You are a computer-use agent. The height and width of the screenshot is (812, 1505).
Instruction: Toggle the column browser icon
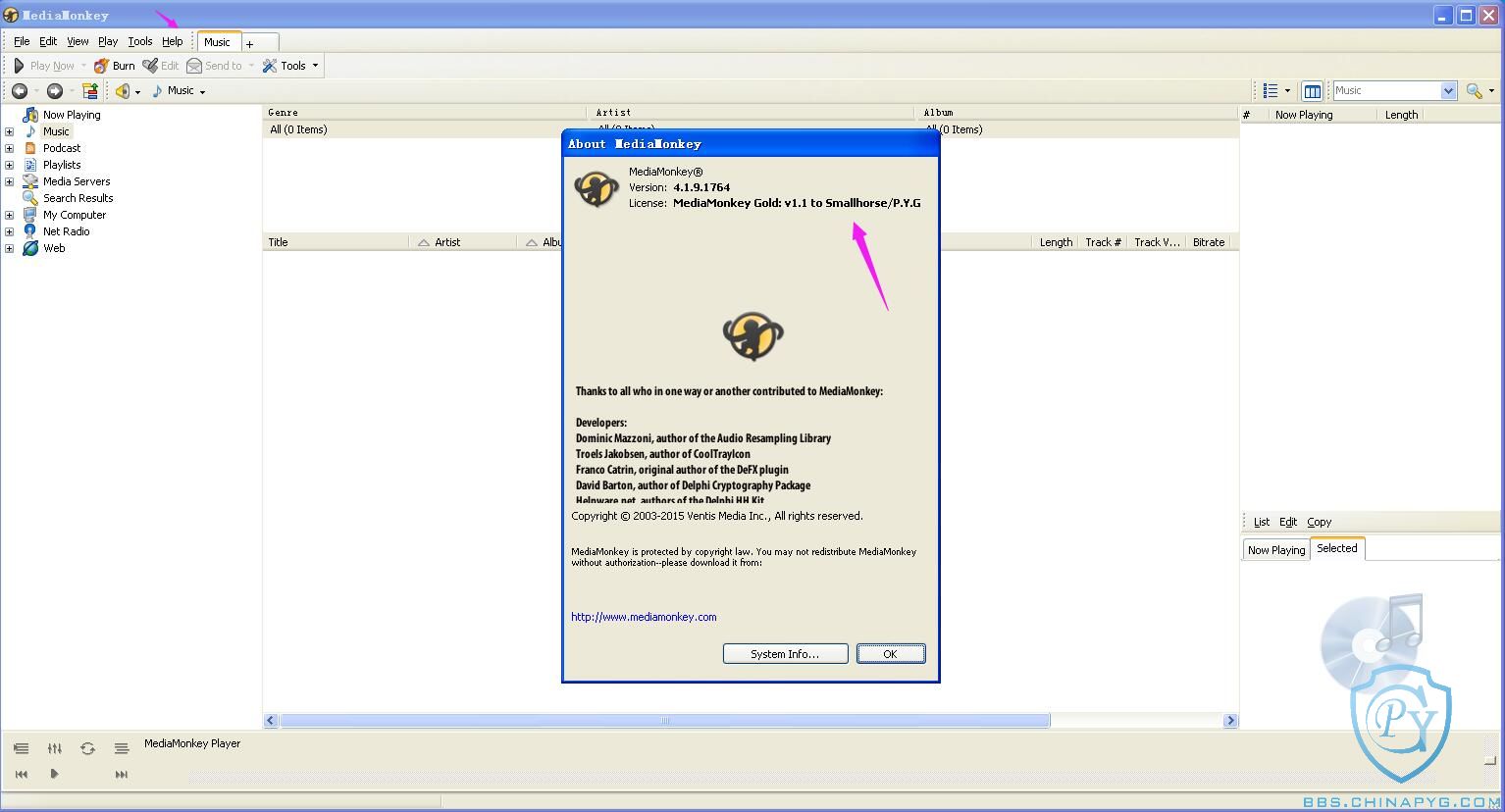click(1312, 91)
